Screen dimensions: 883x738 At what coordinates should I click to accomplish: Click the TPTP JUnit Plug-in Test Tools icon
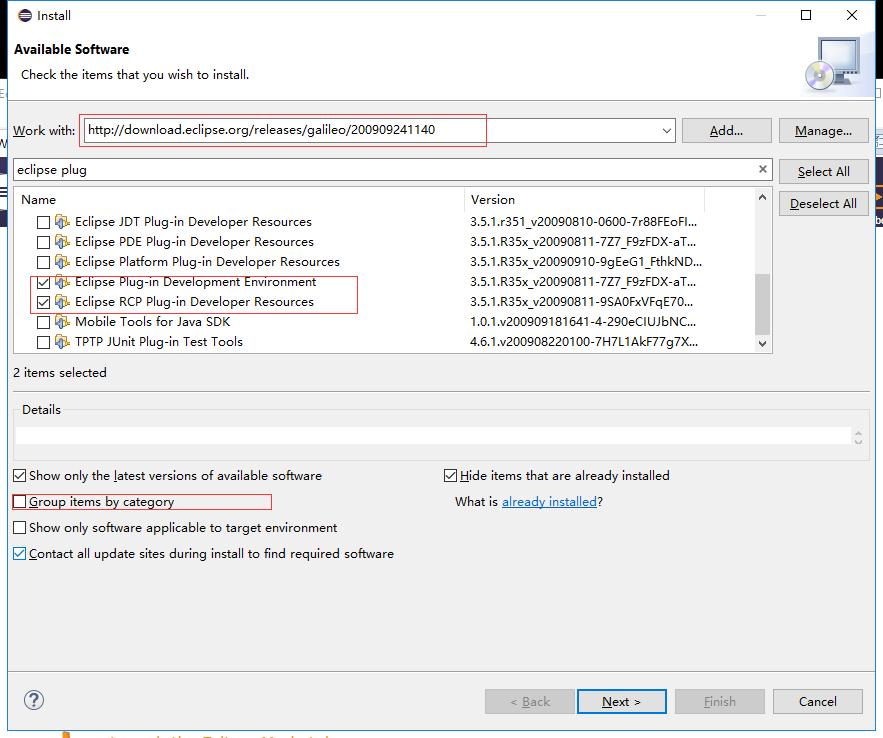point(60,341)
